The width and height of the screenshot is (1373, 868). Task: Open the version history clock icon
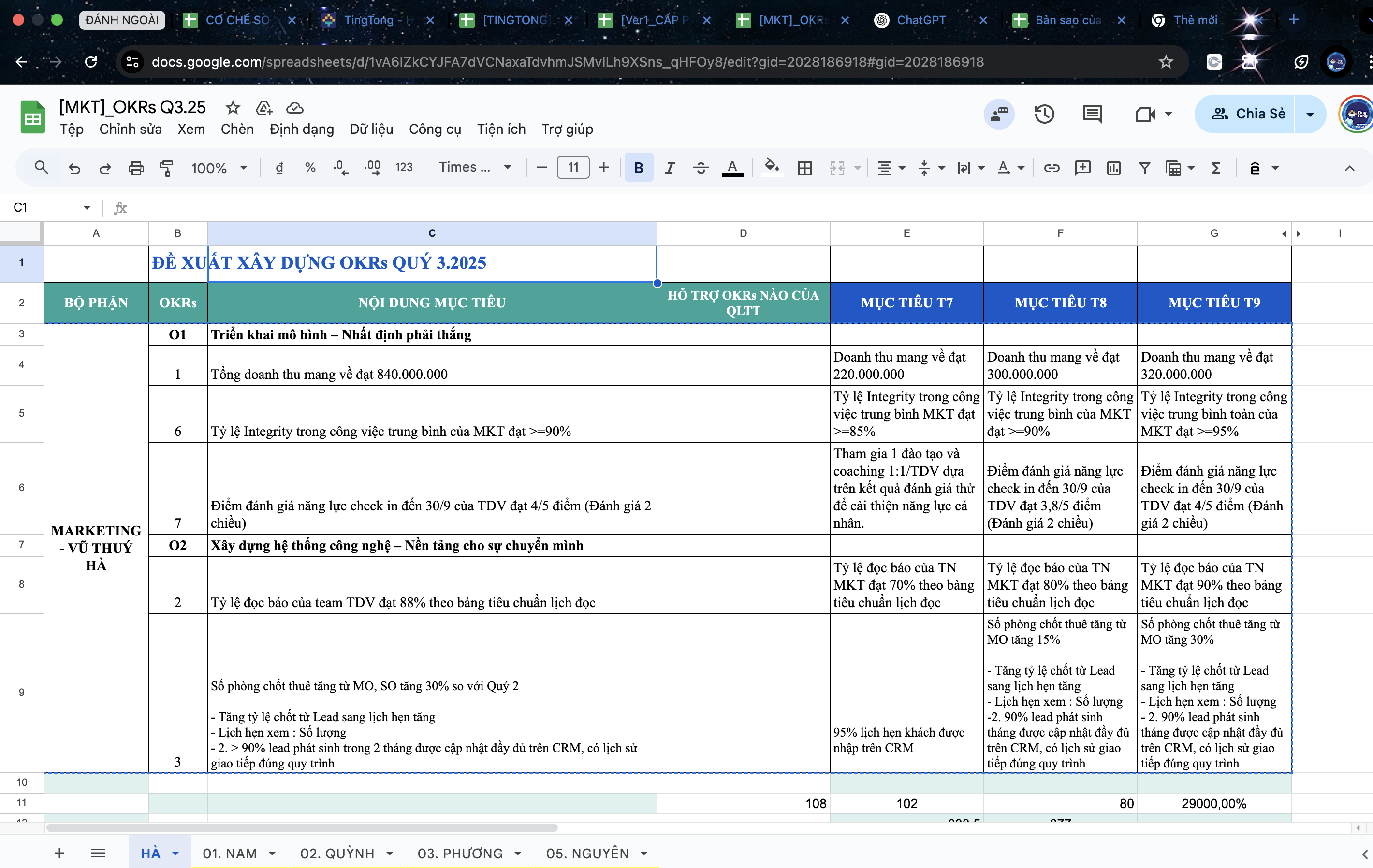(1044, 114)
